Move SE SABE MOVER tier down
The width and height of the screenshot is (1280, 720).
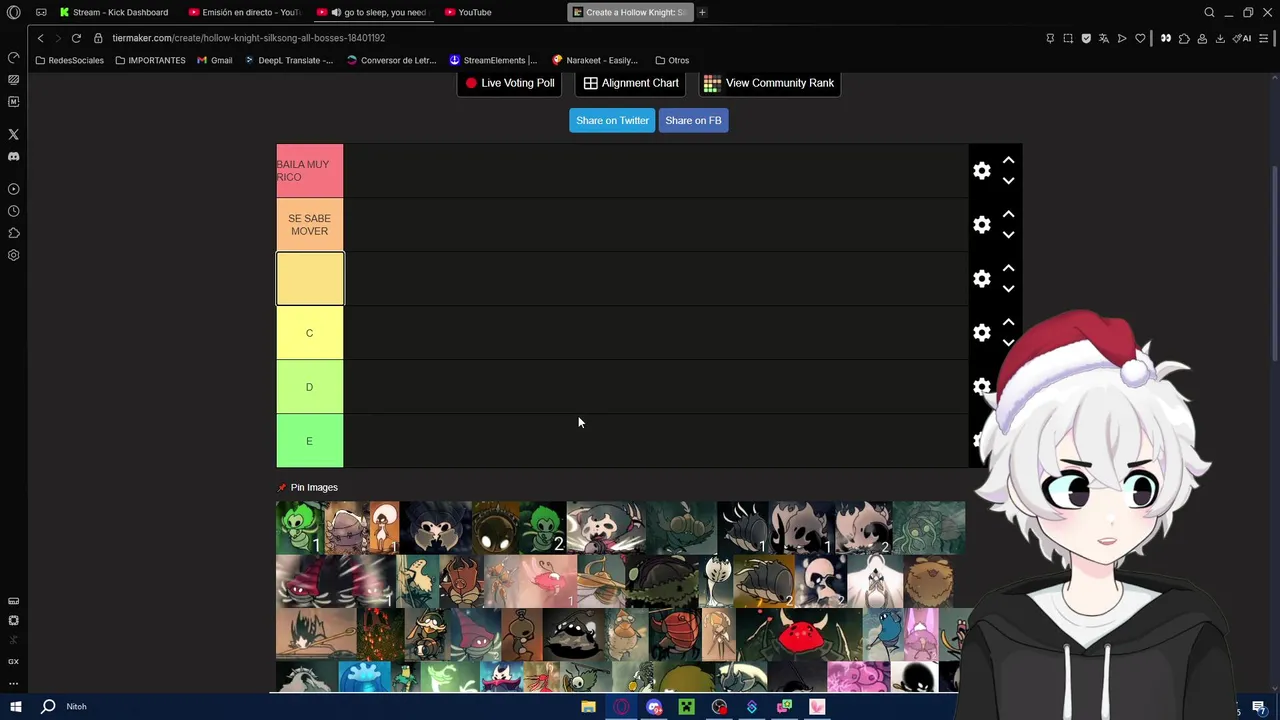(x=1008, y=235)
